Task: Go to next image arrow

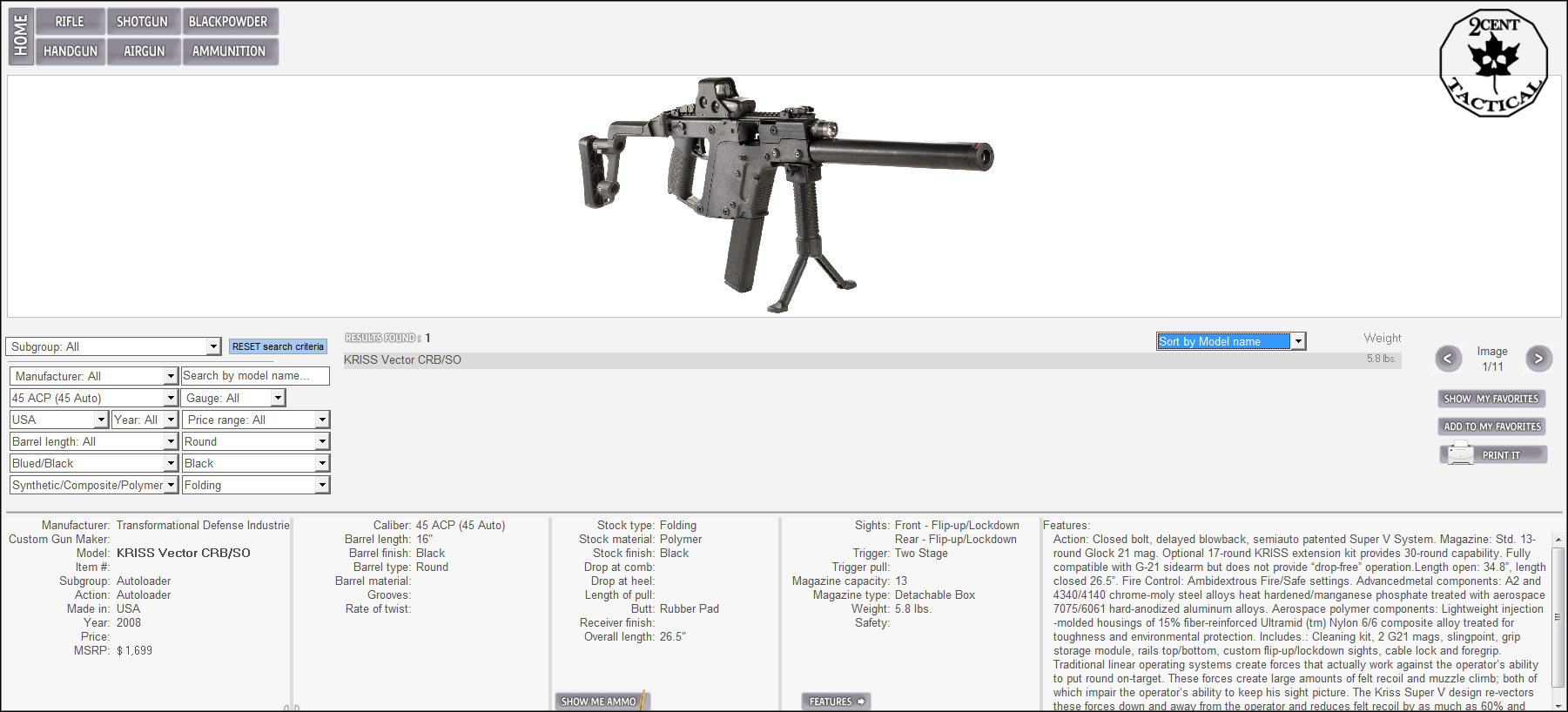Action: (x=1538, y=358)
